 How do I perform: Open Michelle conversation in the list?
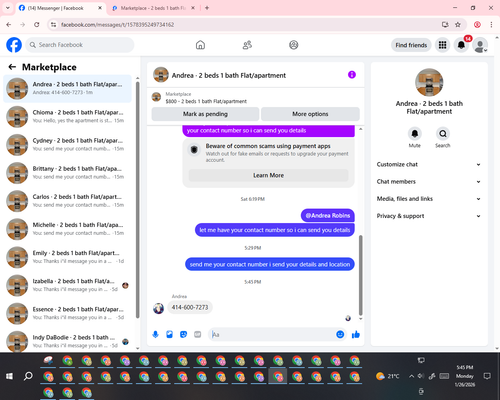pyautogui.click(x=67, y=229)
